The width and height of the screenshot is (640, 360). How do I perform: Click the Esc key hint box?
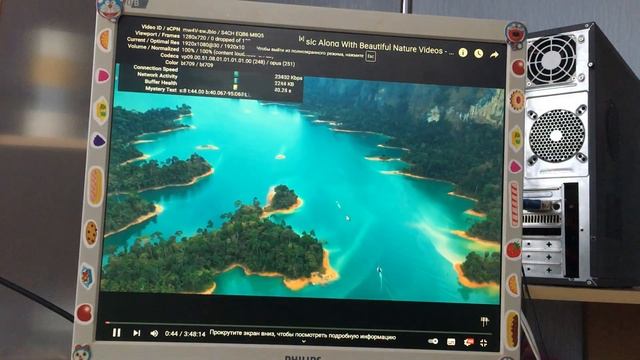point(370,56)
